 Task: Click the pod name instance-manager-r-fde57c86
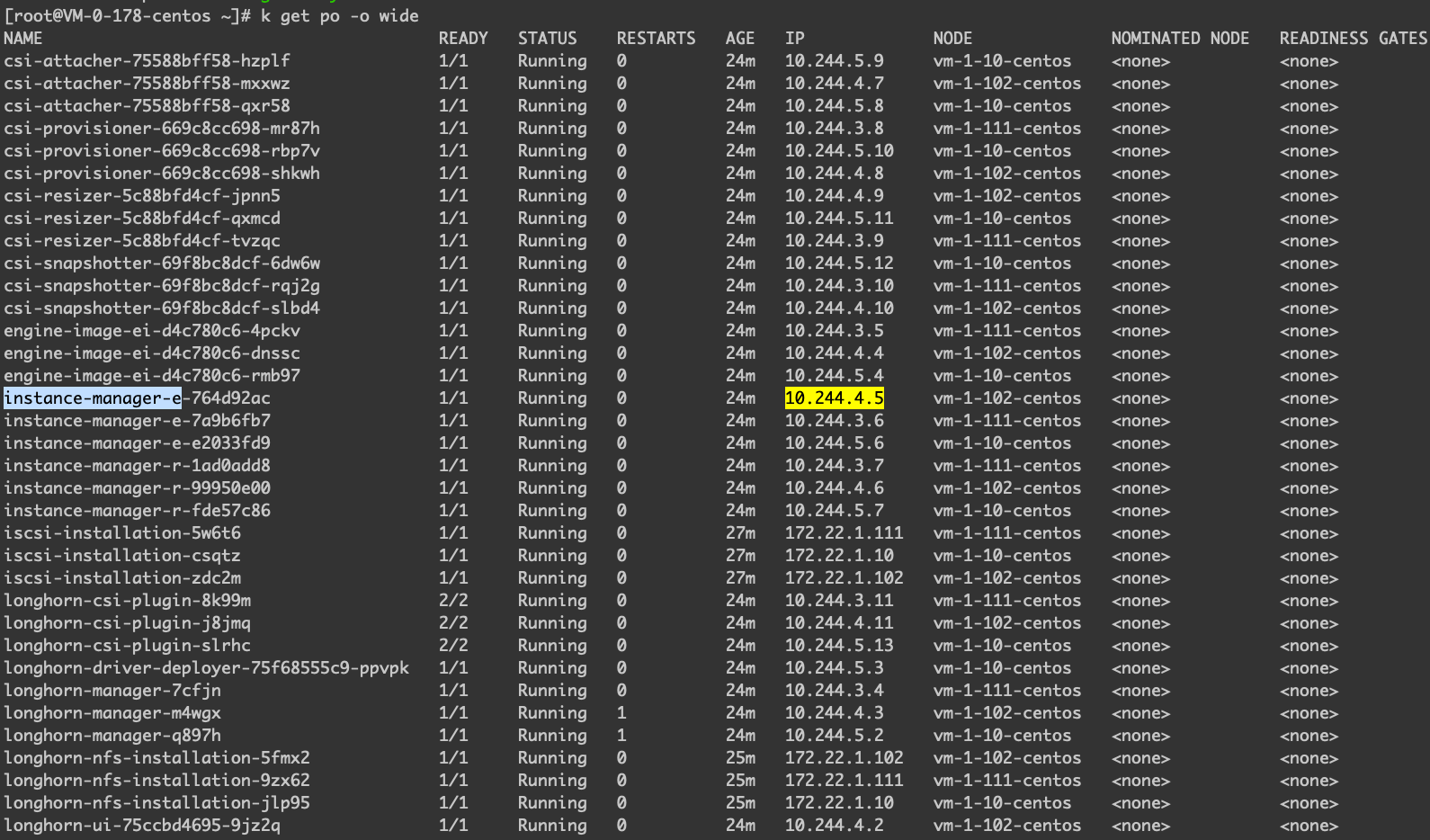(137, 511)
